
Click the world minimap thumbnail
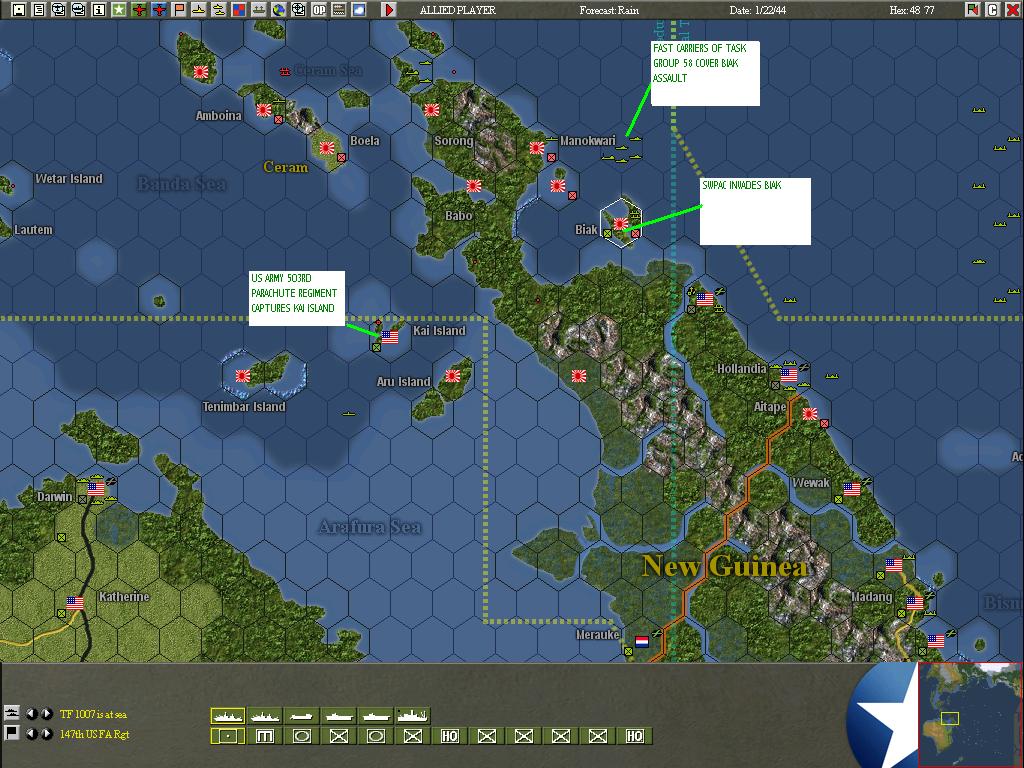point(970,714)
